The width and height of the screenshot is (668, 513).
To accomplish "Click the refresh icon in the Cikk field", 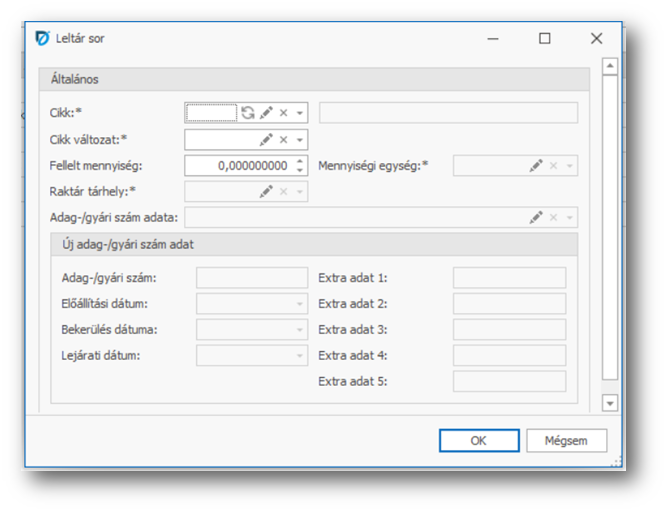I will (x=247, y=113).
